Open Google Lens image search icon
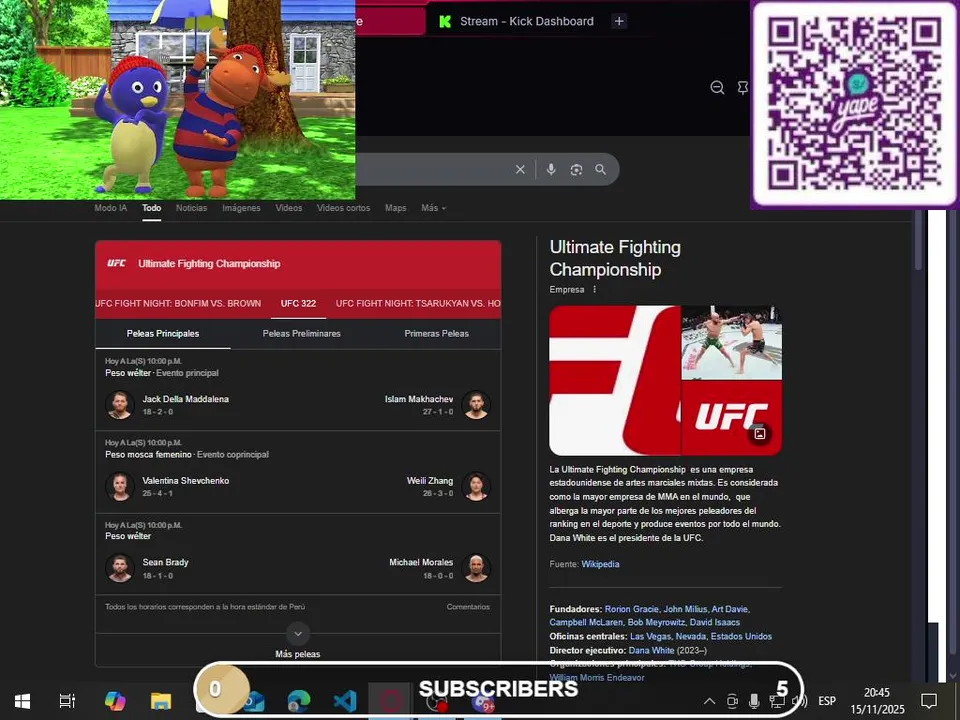This screenshot has height=720, width=960. pyautogui.click(x=576, y=170)
